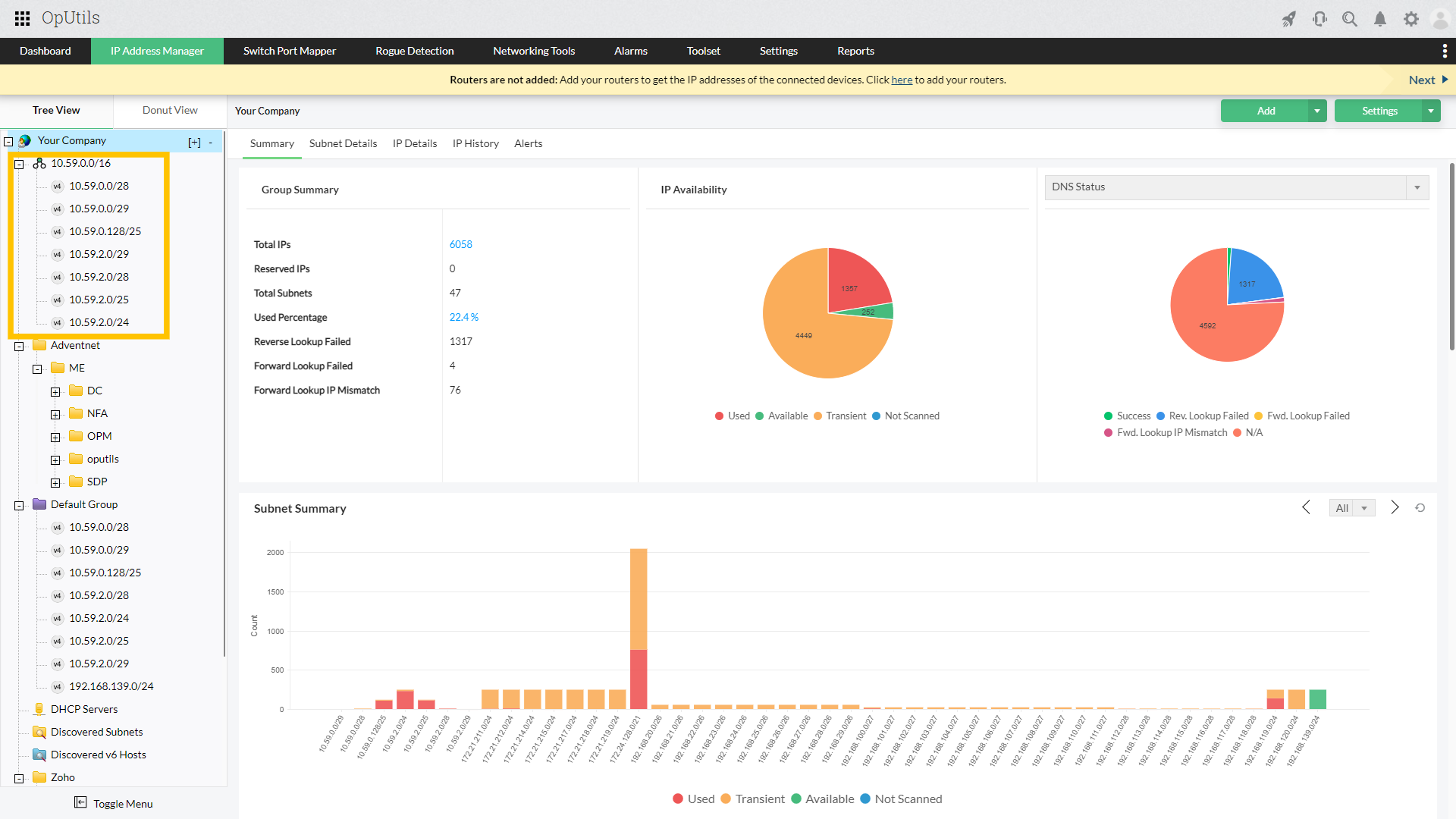Open the apps grid icon near OpUtils logo
The height and width of the screenshot is (819, 1456).
[x=22, y=18]
